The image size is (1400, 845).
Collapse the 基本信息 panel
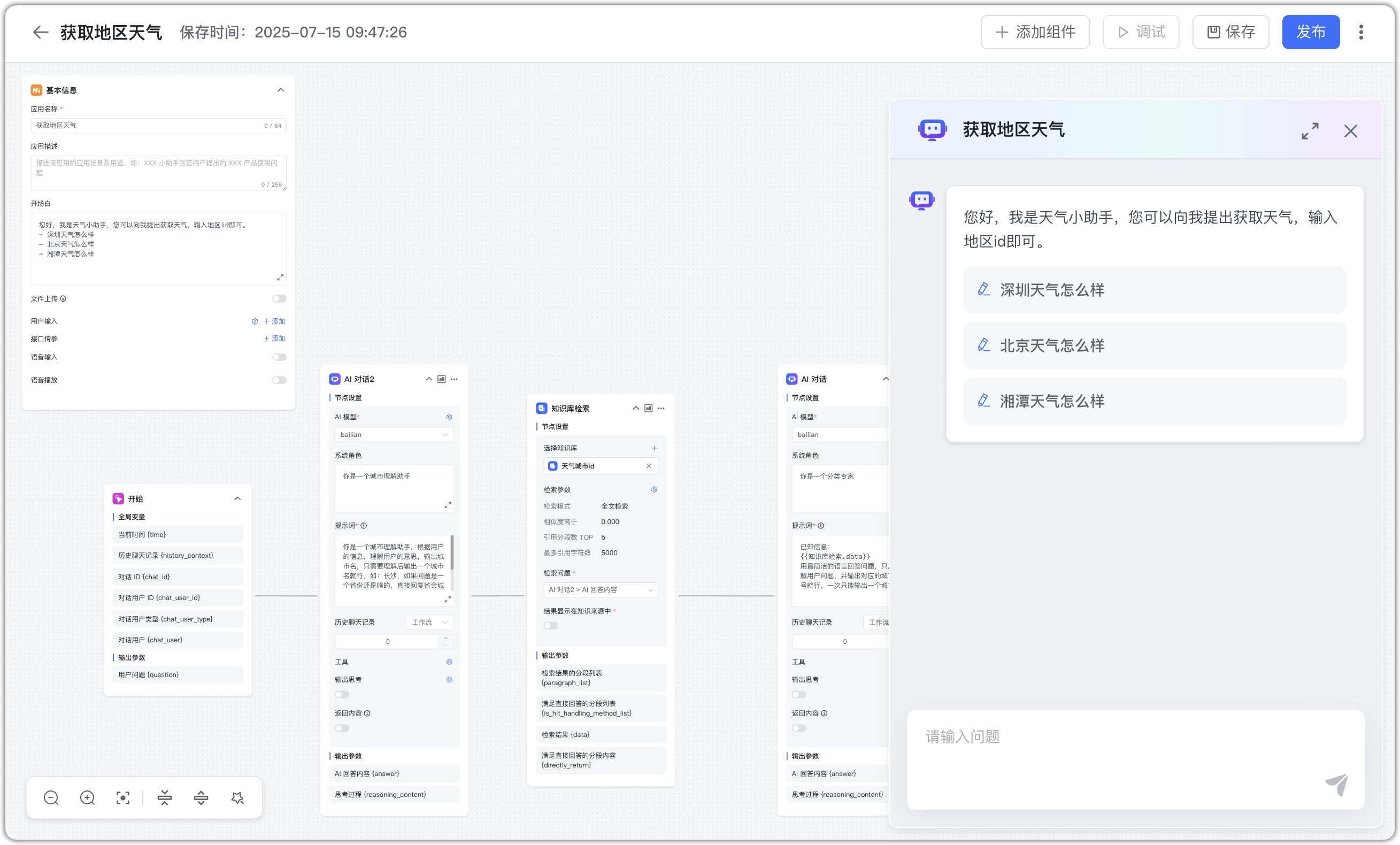[x=281, y=90]
